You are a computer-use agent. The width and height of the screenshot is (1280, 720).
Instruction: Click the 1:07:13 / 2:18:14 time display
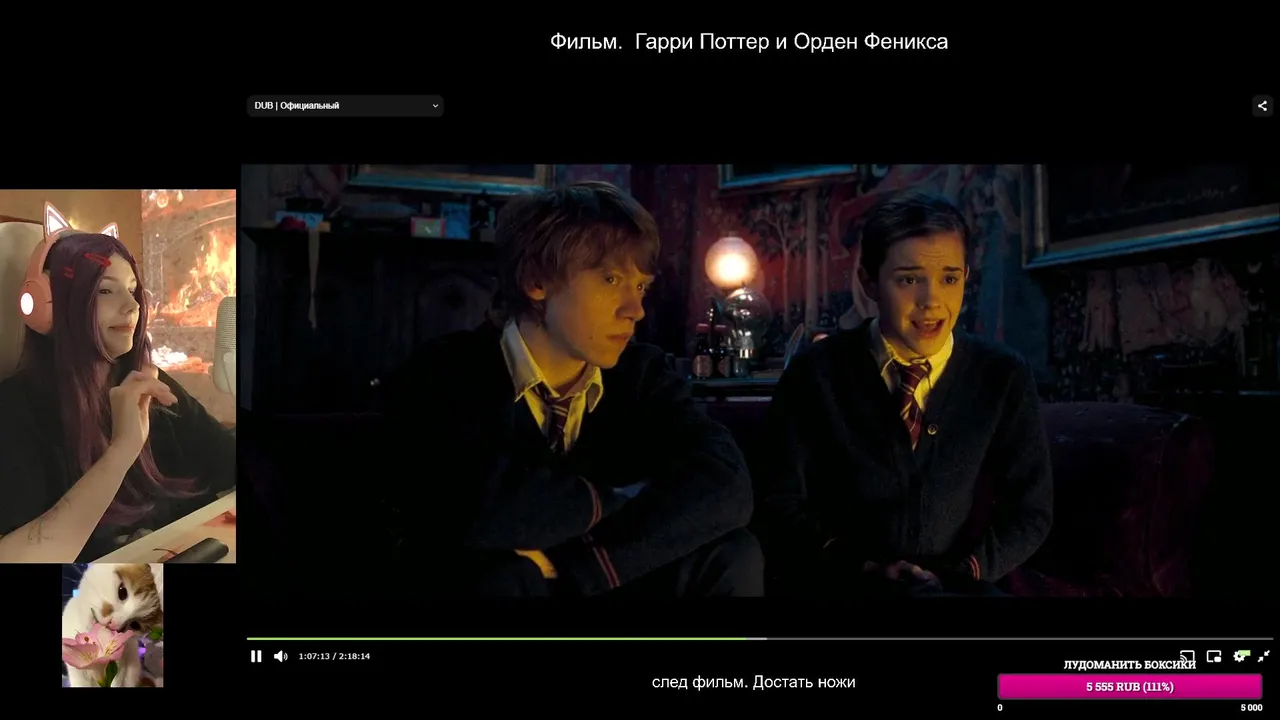click(334, 656)
